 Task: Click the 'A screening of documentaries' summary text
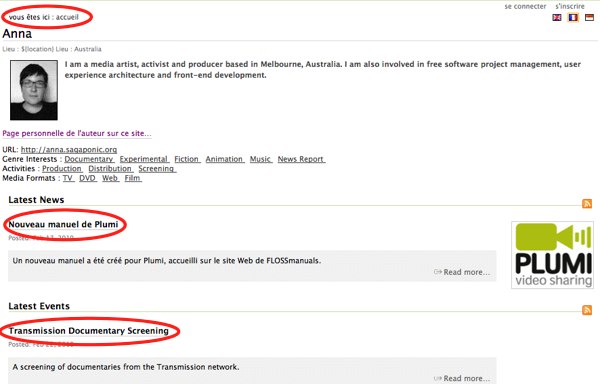(126, 367)
